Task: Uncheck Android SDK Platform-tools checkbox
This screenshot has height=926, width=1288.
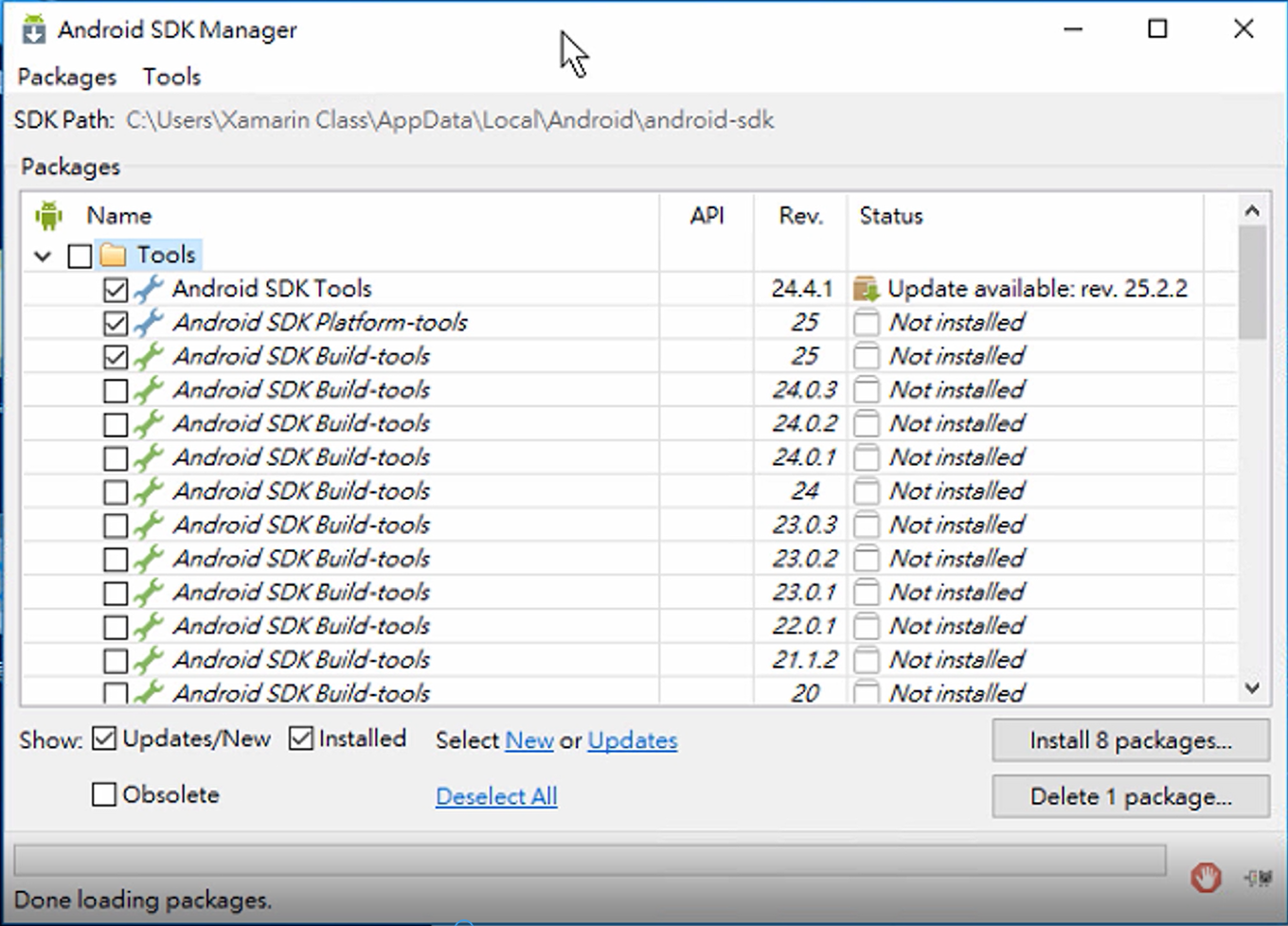Action: point(116,324)
